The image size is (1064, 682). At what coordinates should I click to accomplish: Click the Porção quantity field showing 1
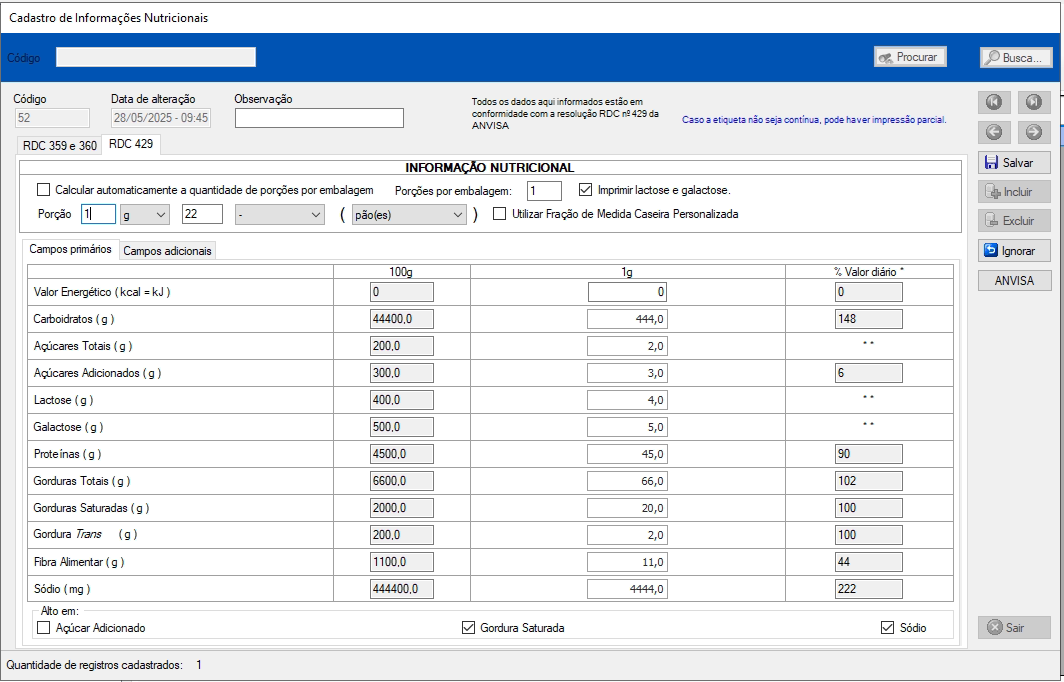pos(98,214)
